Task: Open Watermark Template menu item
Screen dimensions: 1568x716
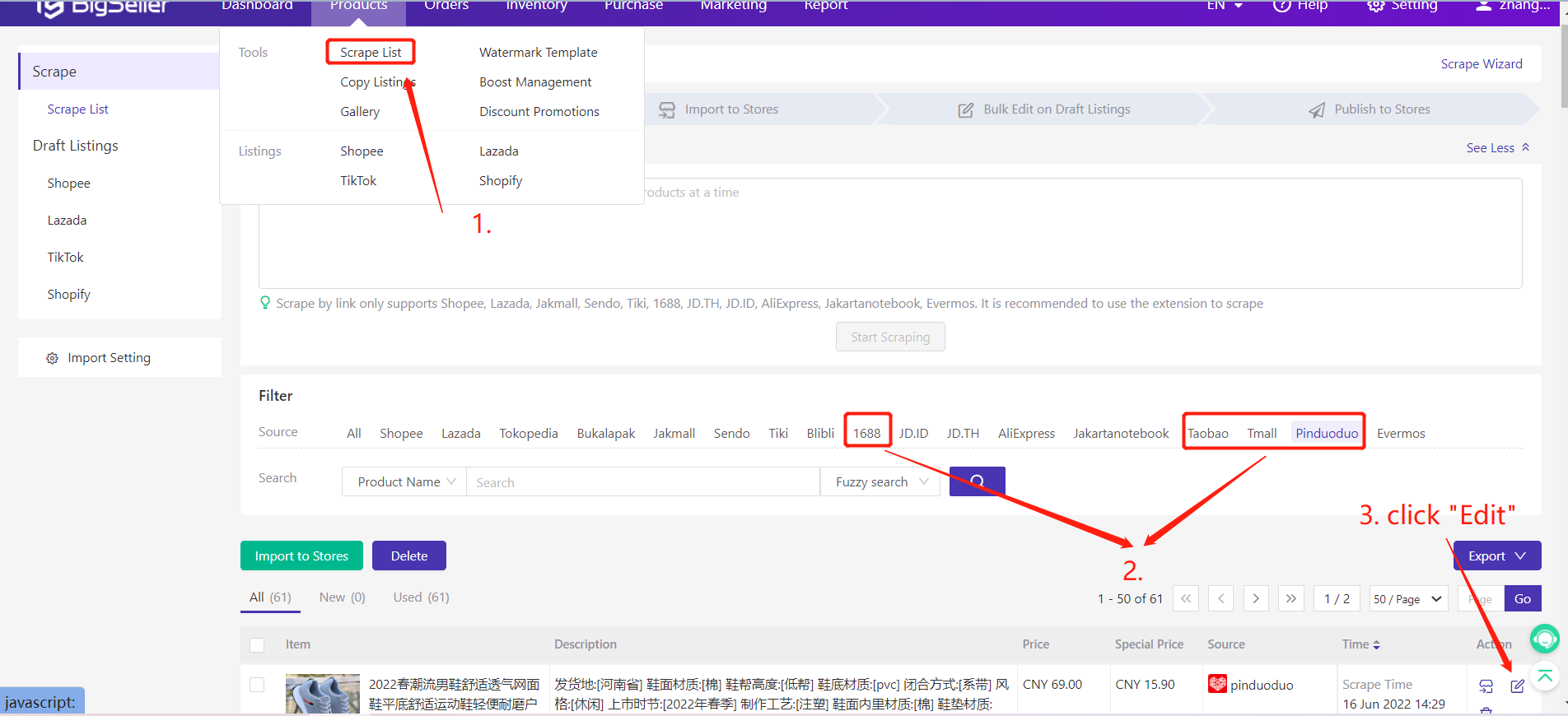Action: (x=539, y=53)
